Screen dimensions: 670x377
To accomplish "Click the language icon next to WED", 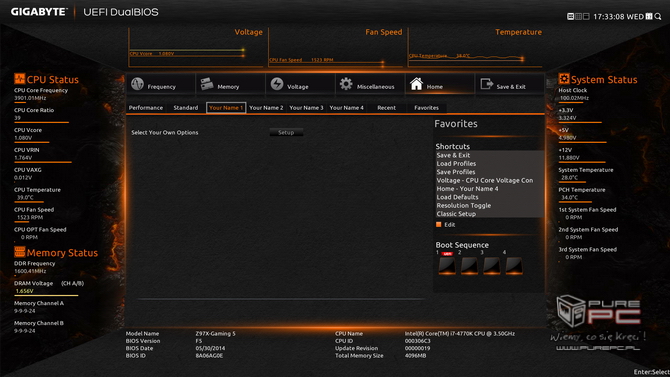I will pyautogui.click(x=649, y=16).
